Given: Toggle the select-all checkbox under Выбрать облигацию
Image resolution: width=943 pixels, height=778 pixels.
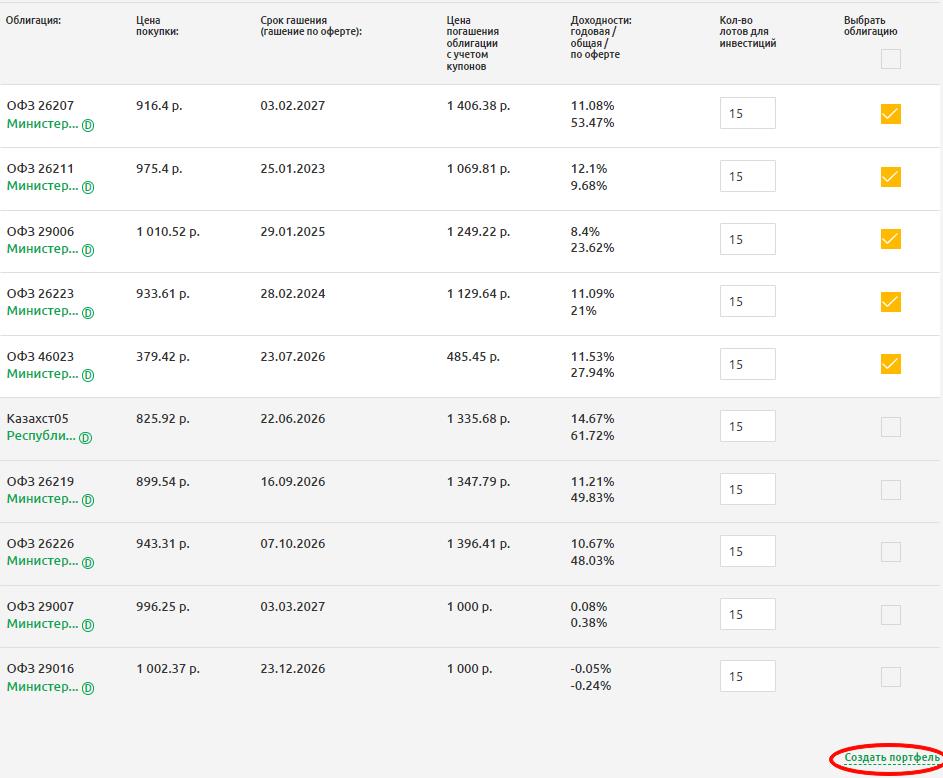Looking at the screenshot, I should 890,59.
